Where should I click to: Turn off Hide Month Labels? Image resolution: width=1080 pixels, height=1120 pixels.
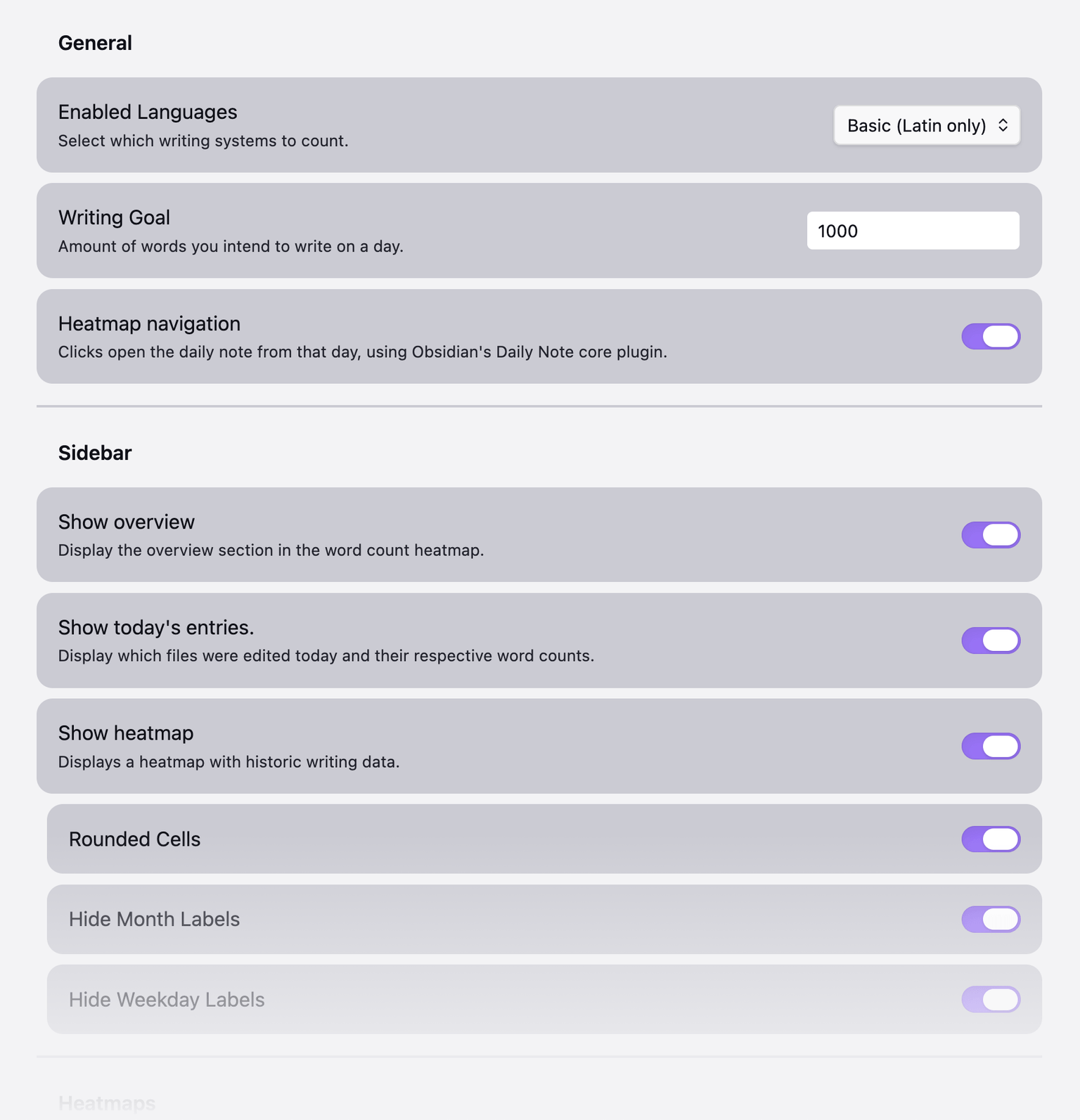(x=990, y=919)
